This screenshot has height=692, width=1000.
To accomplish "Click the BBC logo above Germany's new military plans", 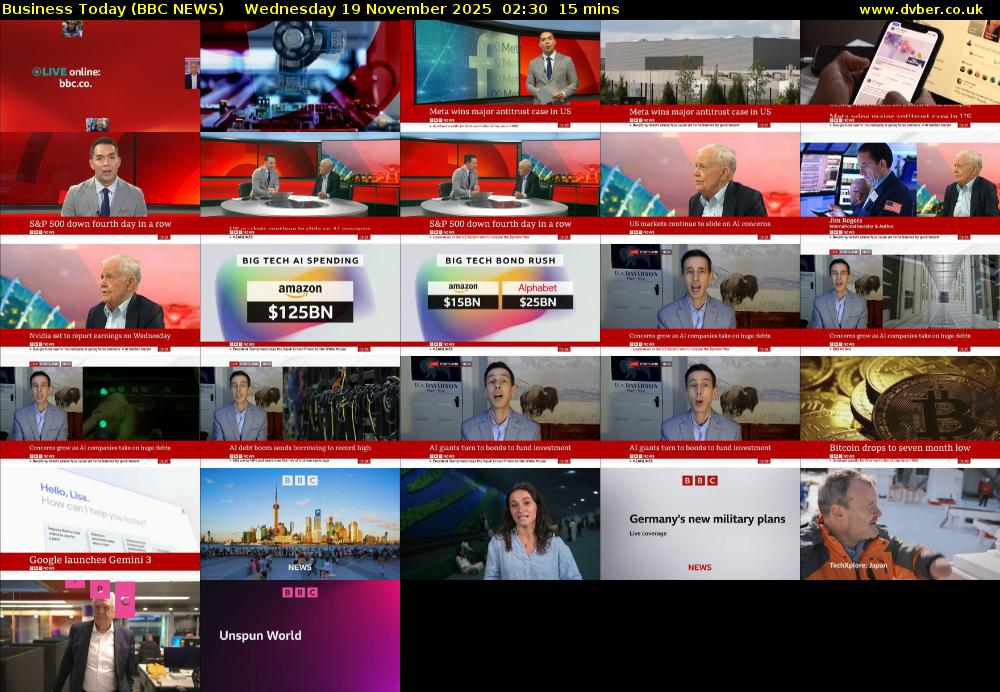I will pos(700,482).
